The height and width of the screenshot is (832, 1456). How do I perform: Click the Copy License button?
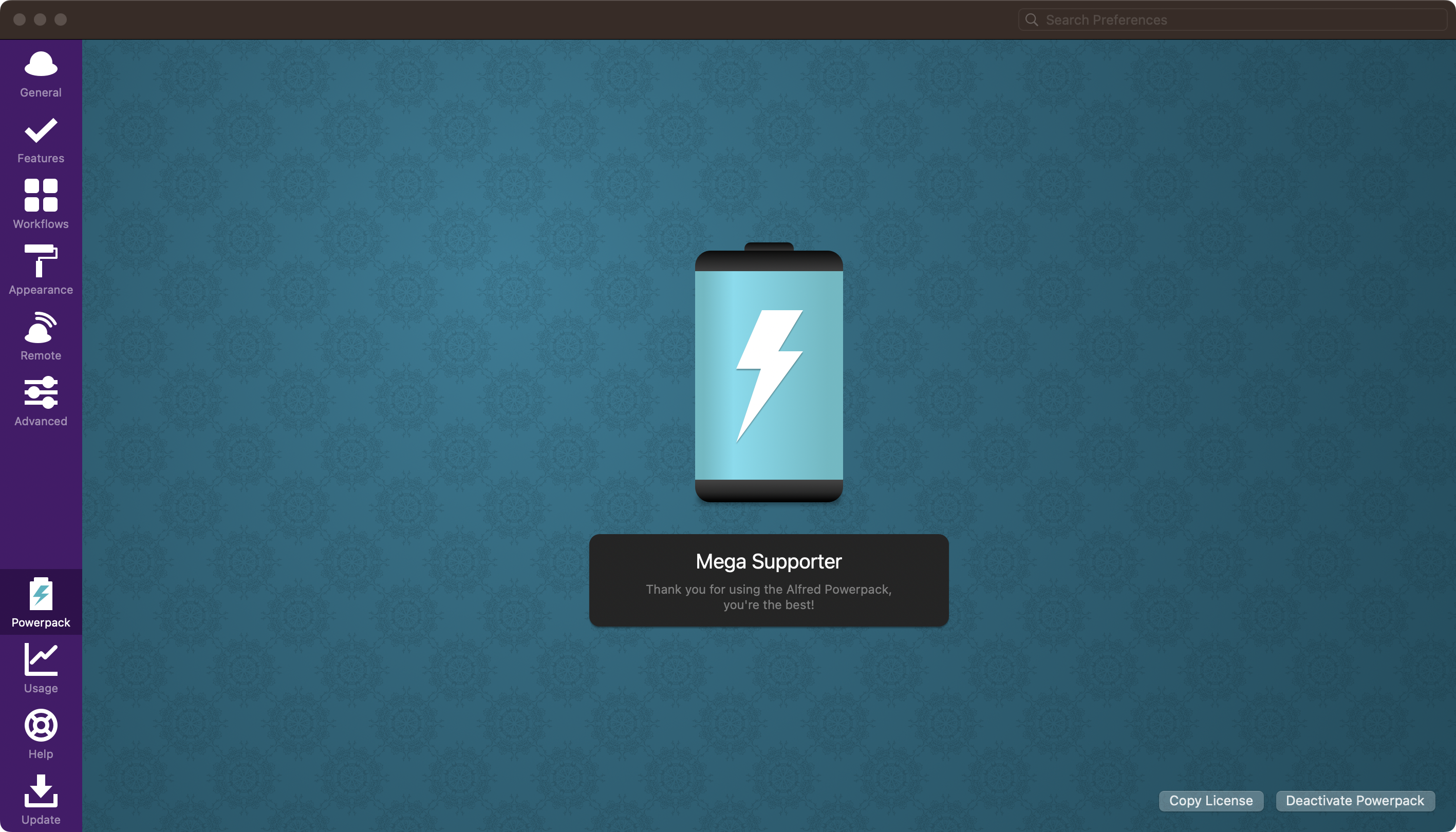(x=1210, y=801)
